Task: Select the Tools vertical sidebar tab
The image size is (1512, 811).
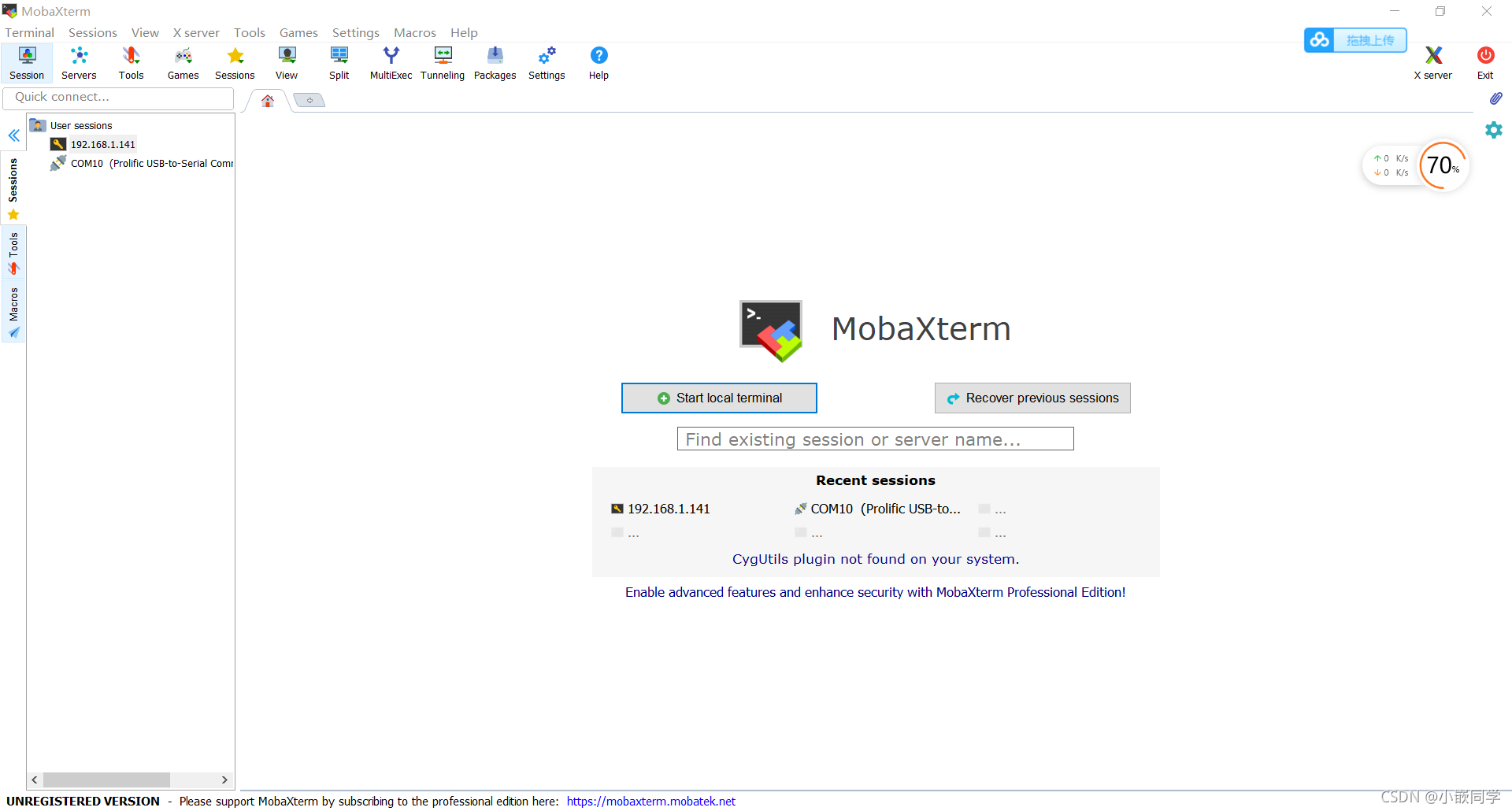Action: pyautogui.click(x=13, y=254)
